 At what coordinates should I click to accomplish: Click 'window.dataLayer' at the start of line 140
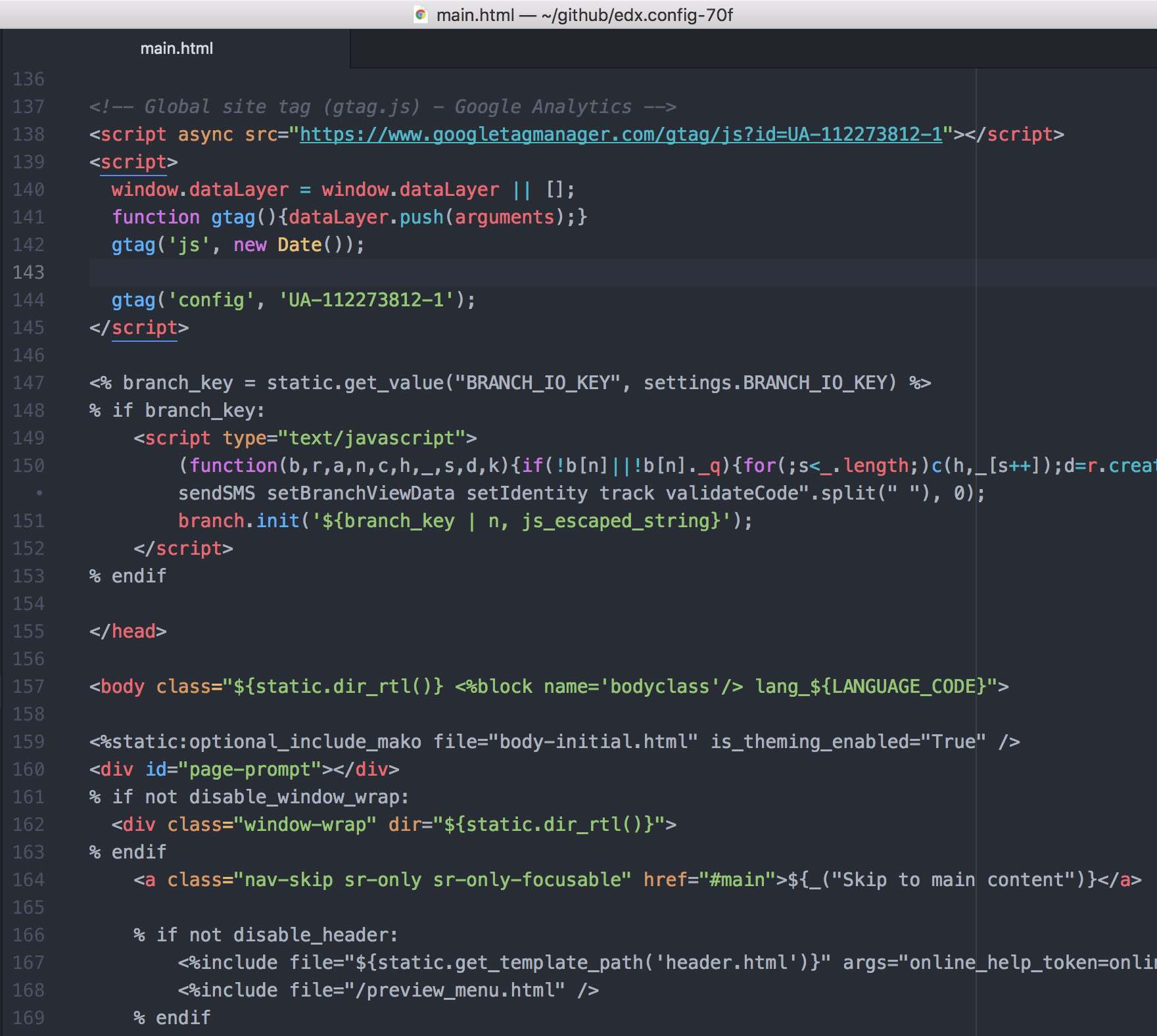[200, 189]
